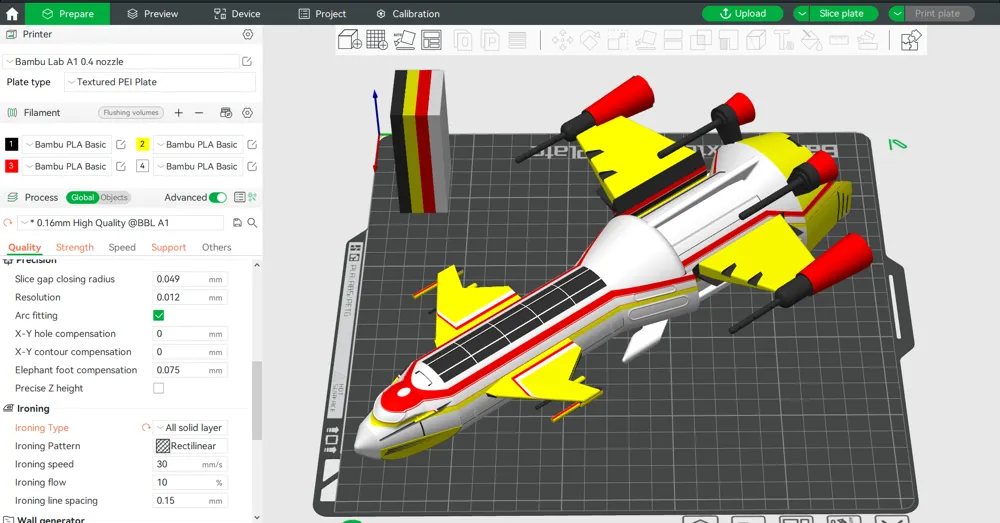
Task: Click the Add plate icon
Action: (x=377, y=40)
